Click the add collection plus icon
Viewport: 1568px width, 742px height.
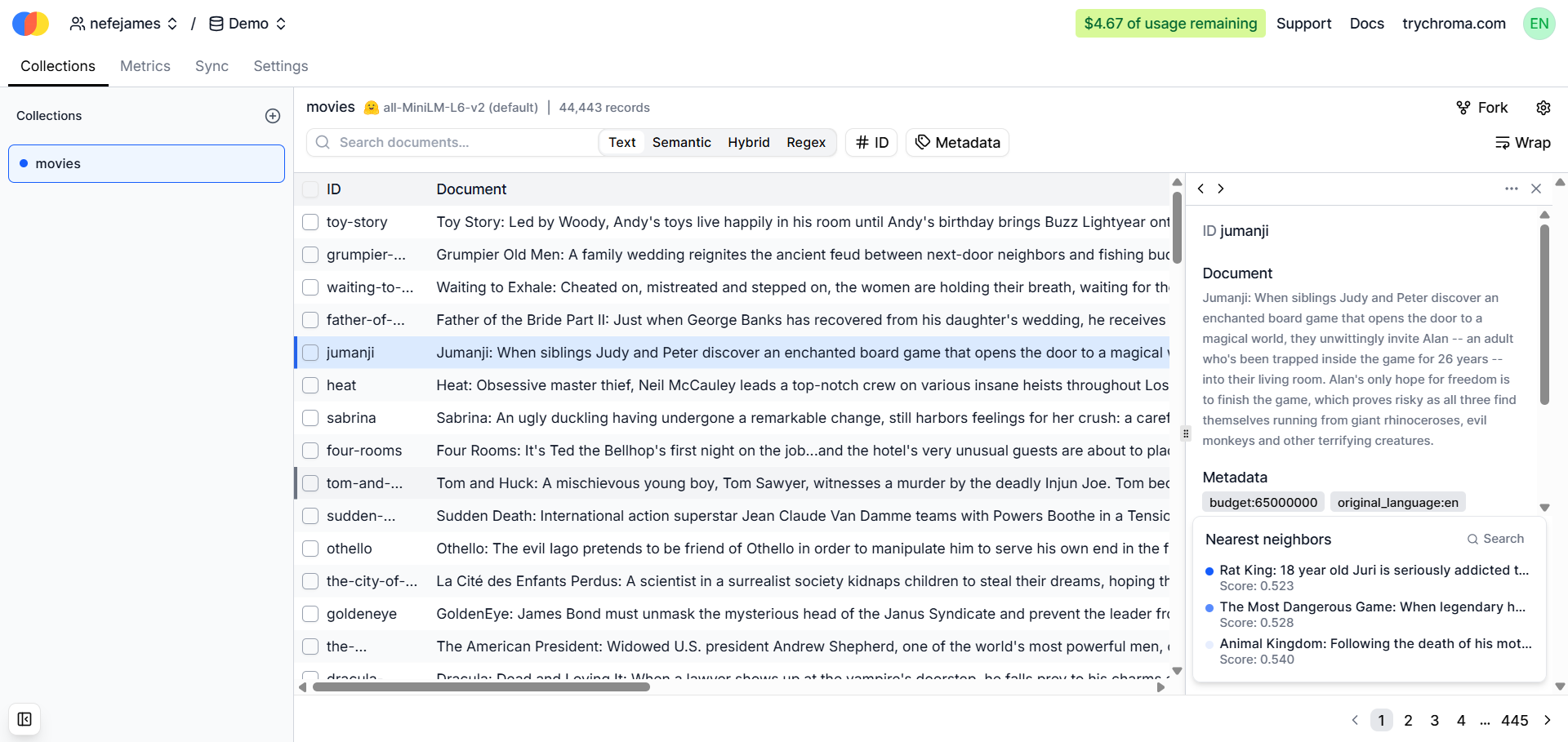click(x=273, y=116)
